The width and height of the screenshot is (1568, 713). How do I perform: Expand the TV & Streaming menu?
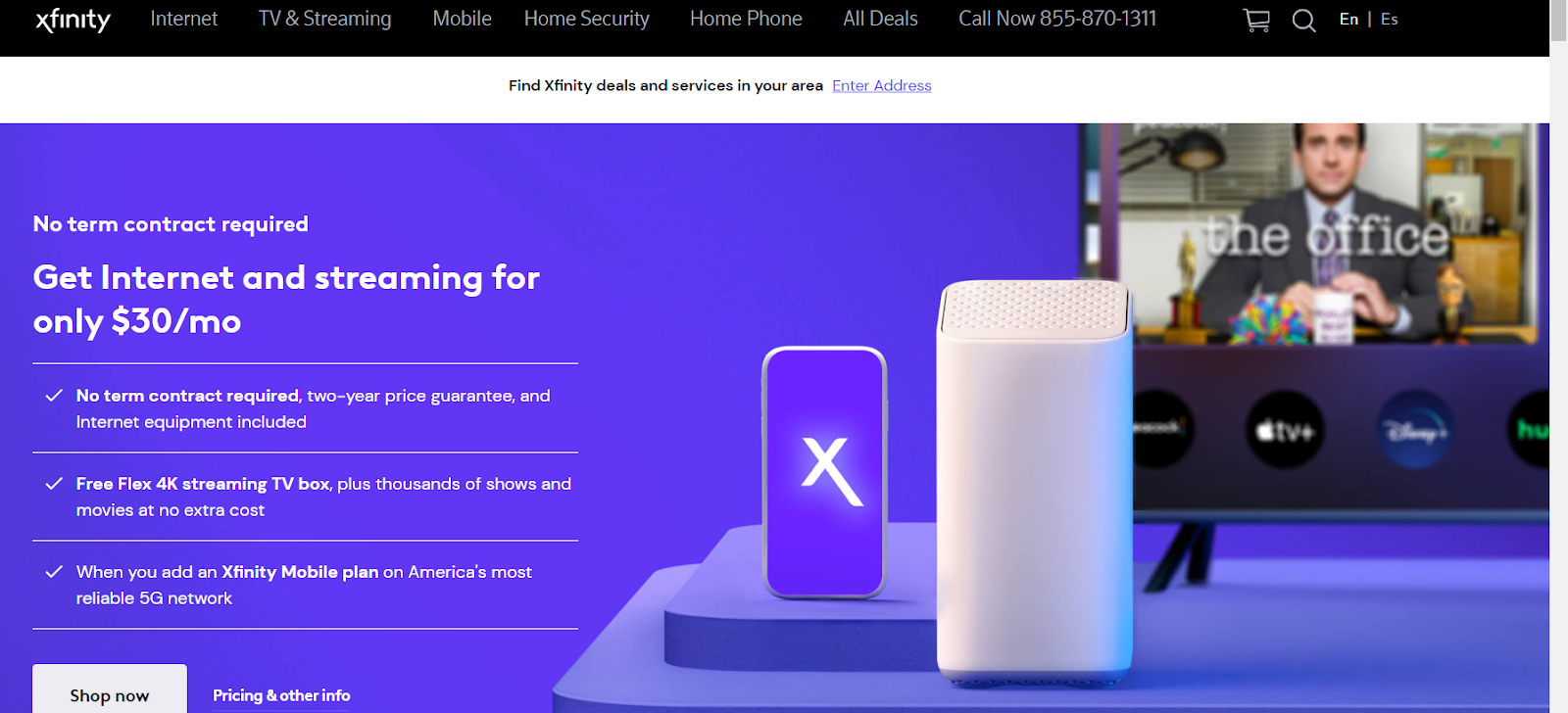pyautogui.click(x=324, y=19)
